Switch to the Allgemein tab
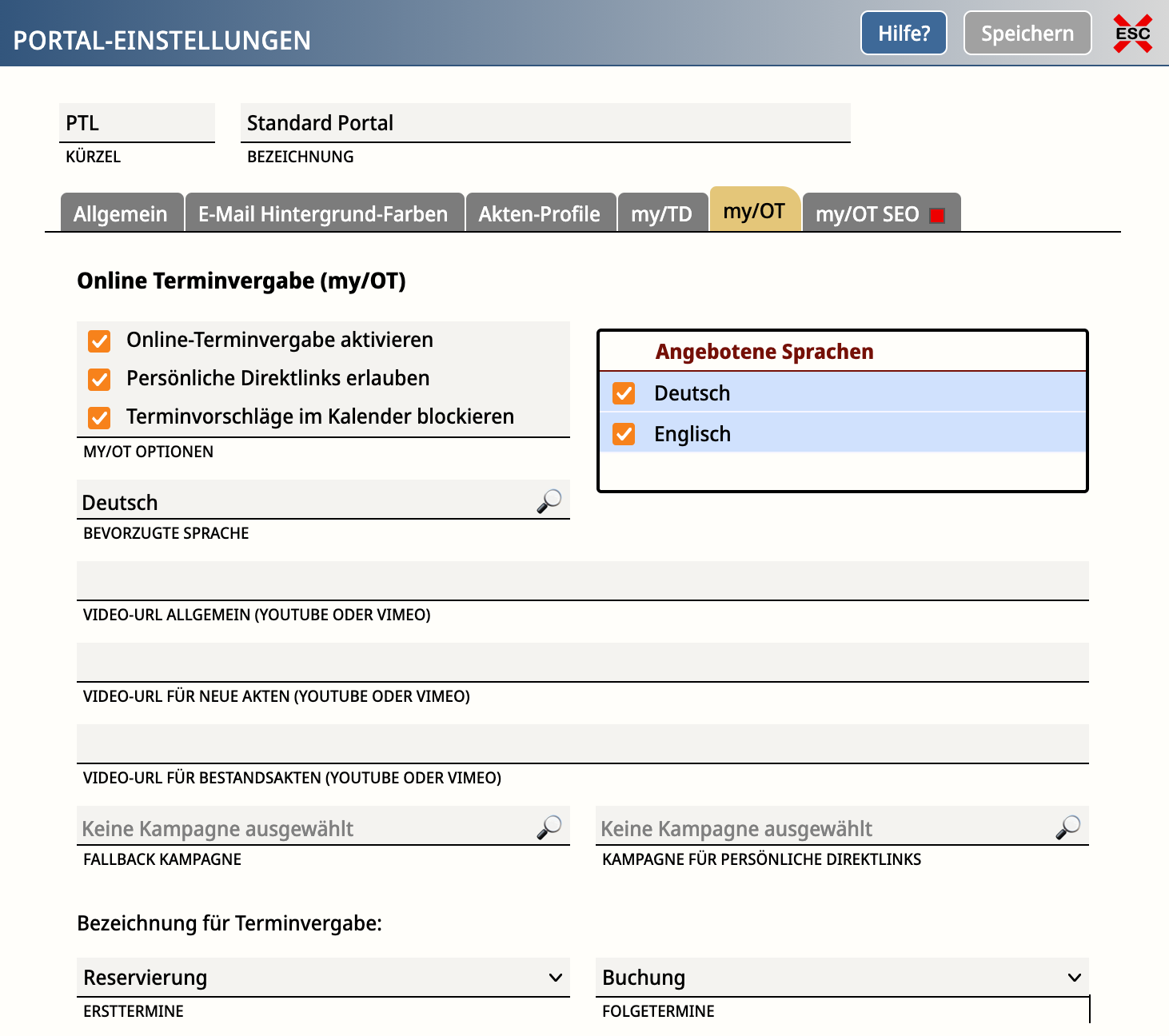 coord(121,214)
